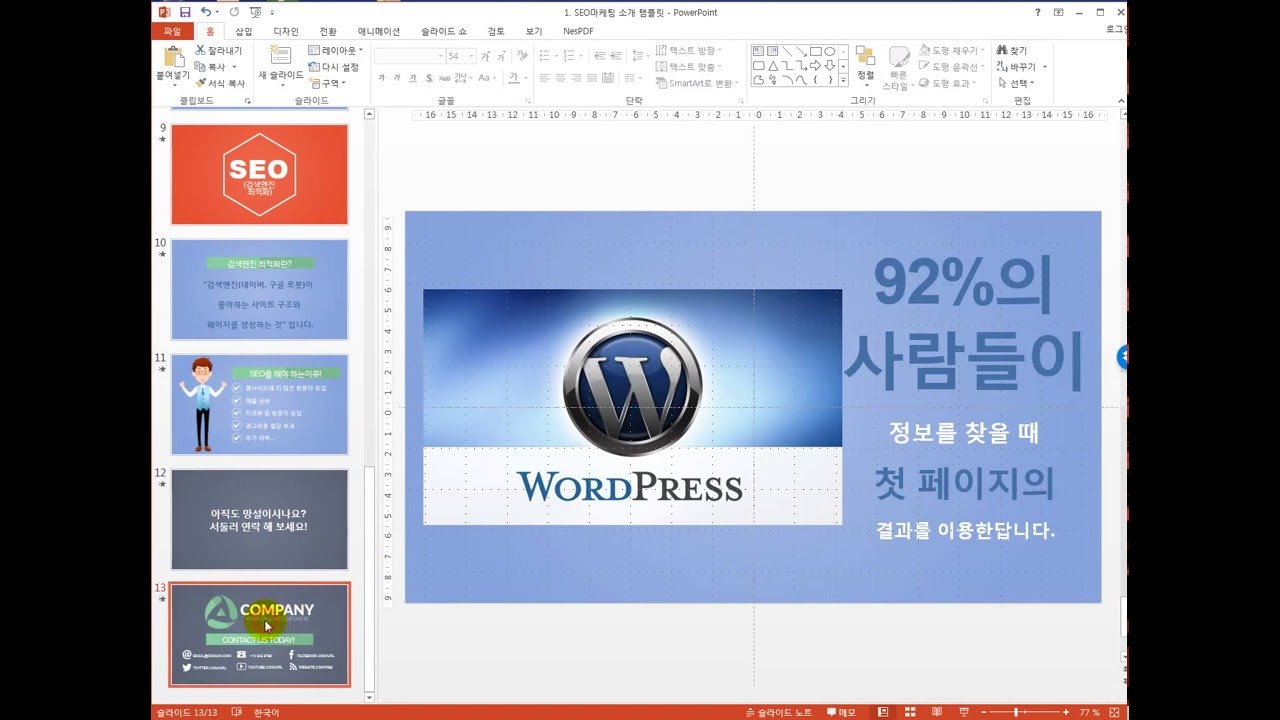Open Layout (레이아웃) dropdown

336,51
